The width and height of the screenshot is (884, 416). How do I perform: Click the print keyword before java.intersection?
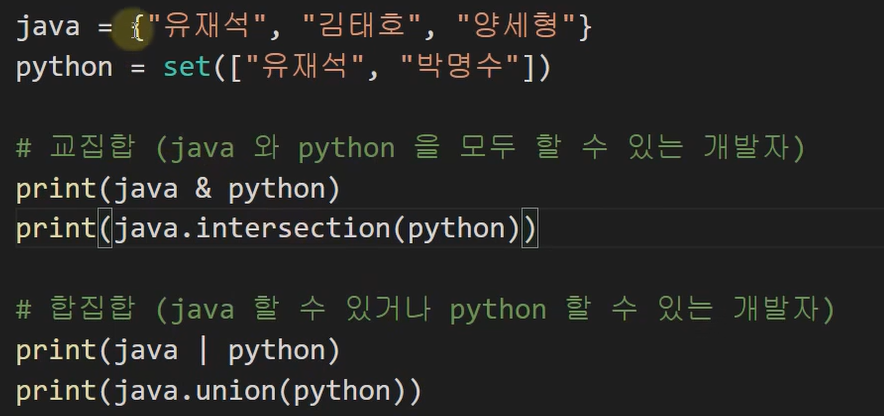click(x=56, y=230)
